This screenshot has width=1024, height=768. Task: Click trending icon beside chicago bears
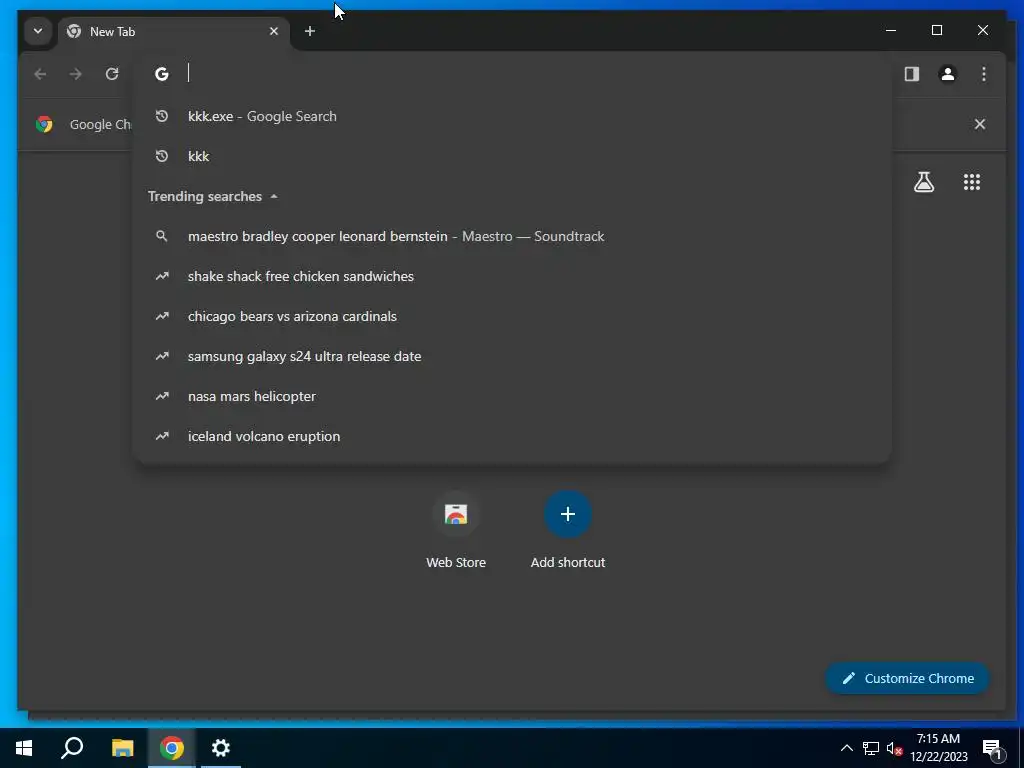click(x=161, y=316)
